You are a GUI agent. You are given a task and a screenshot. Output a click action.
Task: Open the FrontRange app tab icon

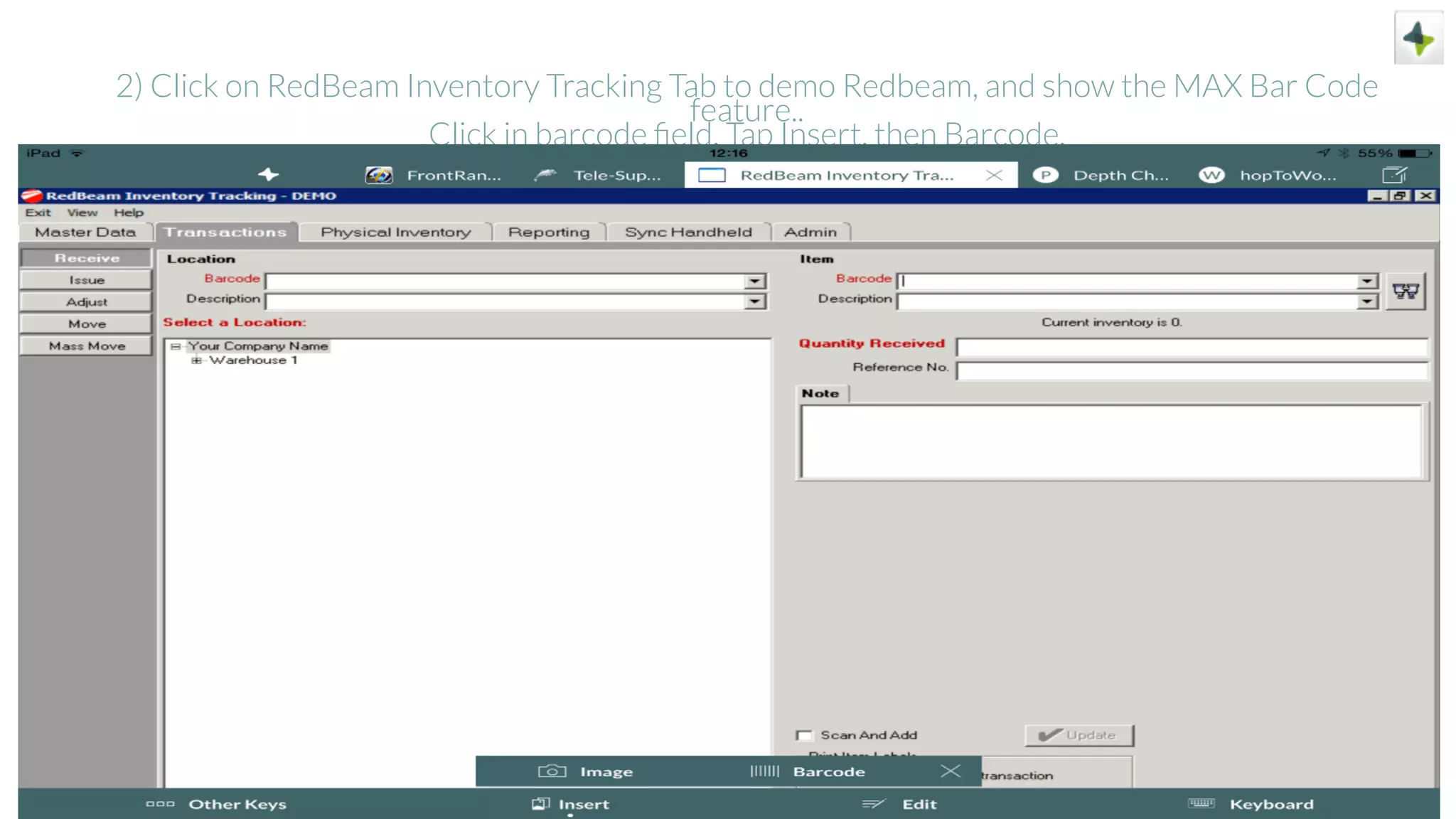379,175
